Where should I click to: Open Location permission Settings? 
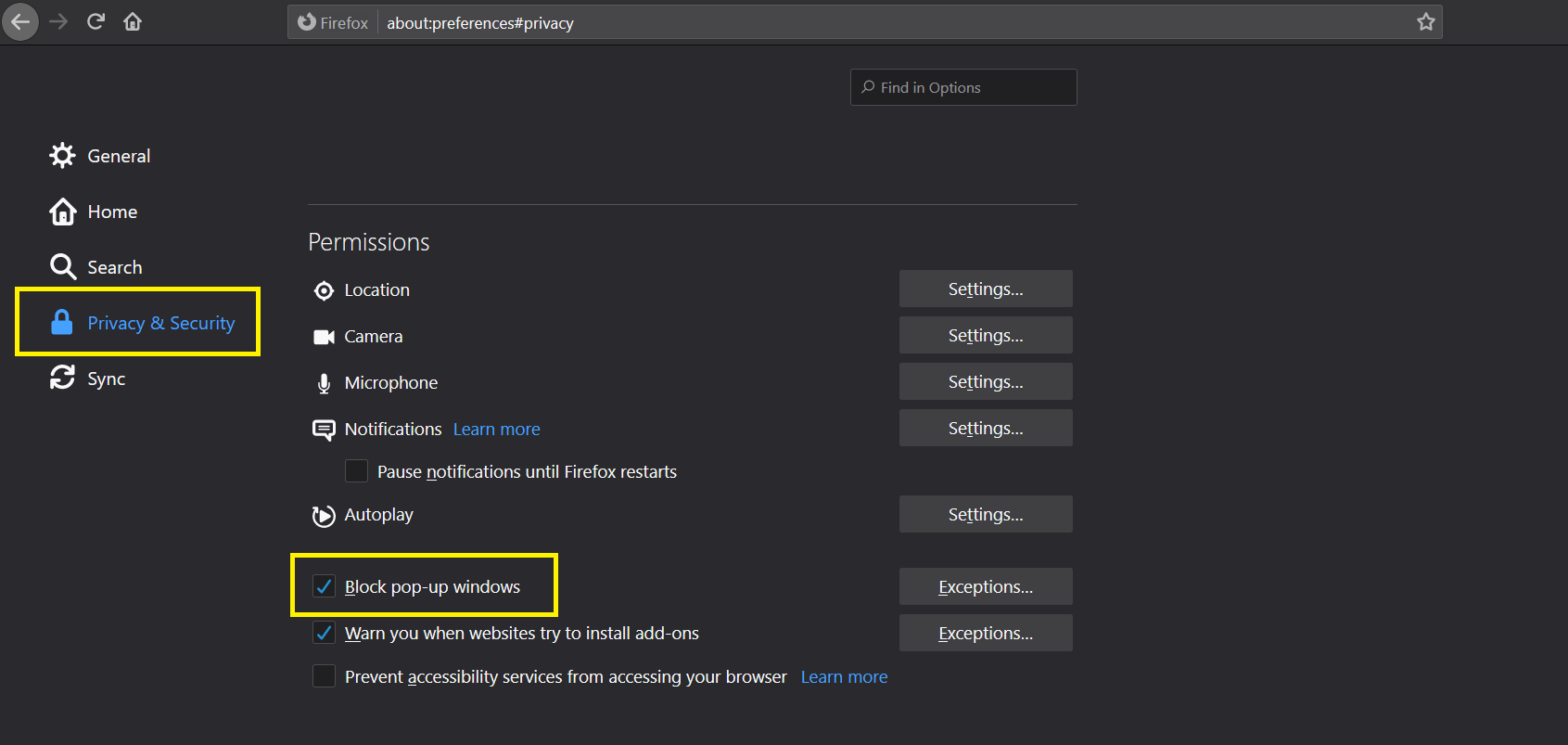(x=985, y=289)
